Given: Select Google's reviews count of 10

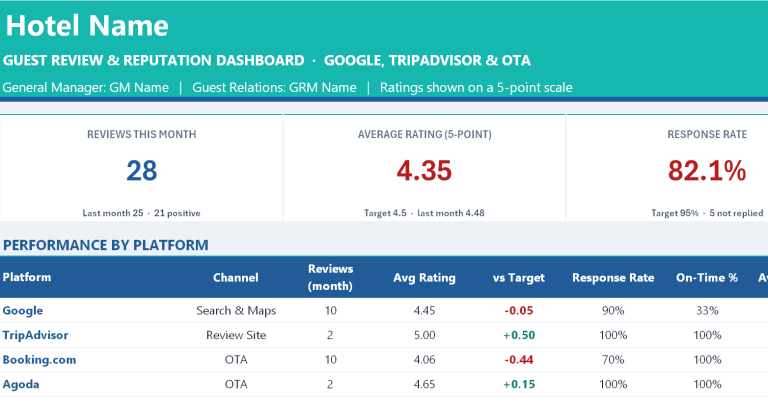Looking at the screenshot, I should (x=331, y=310).
